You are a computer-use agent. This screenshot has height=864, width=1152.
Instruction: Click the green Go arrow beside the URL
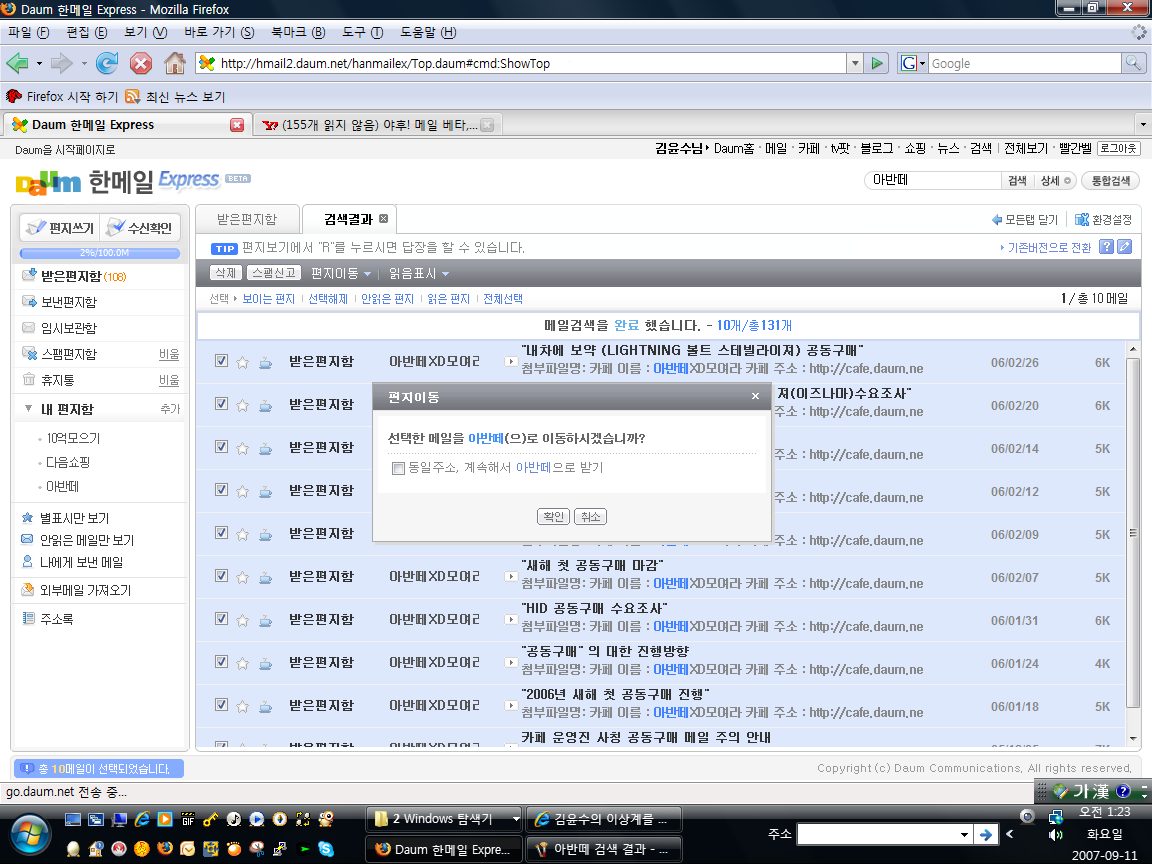tap(876, 63)
